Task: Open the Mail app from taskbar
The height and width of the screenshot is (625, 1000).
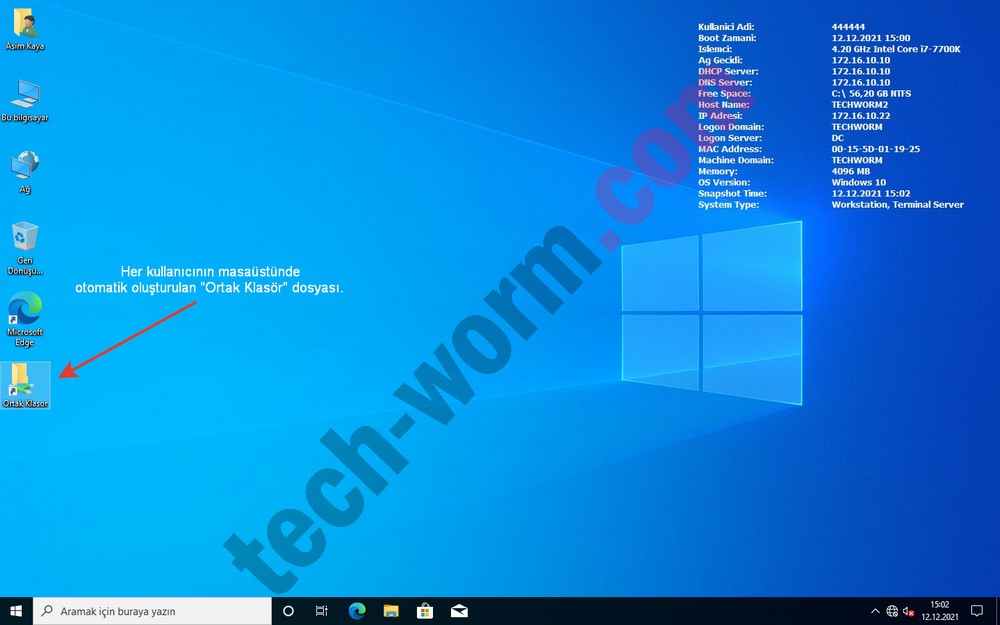Action: tap(459, 610)
